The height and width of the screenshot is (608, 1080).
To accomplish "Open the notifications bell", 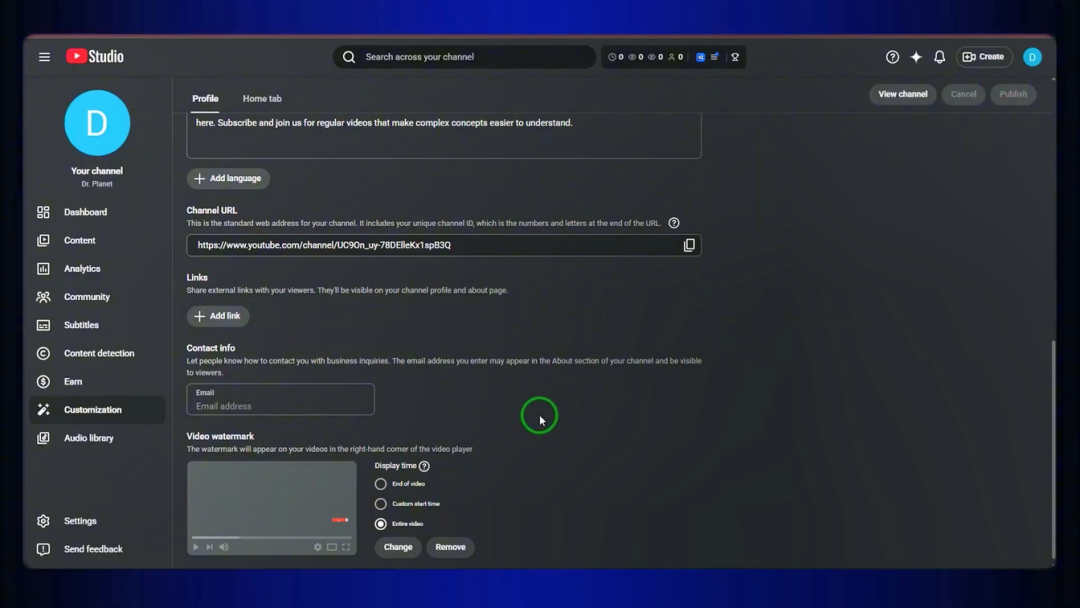I will 939,57.
